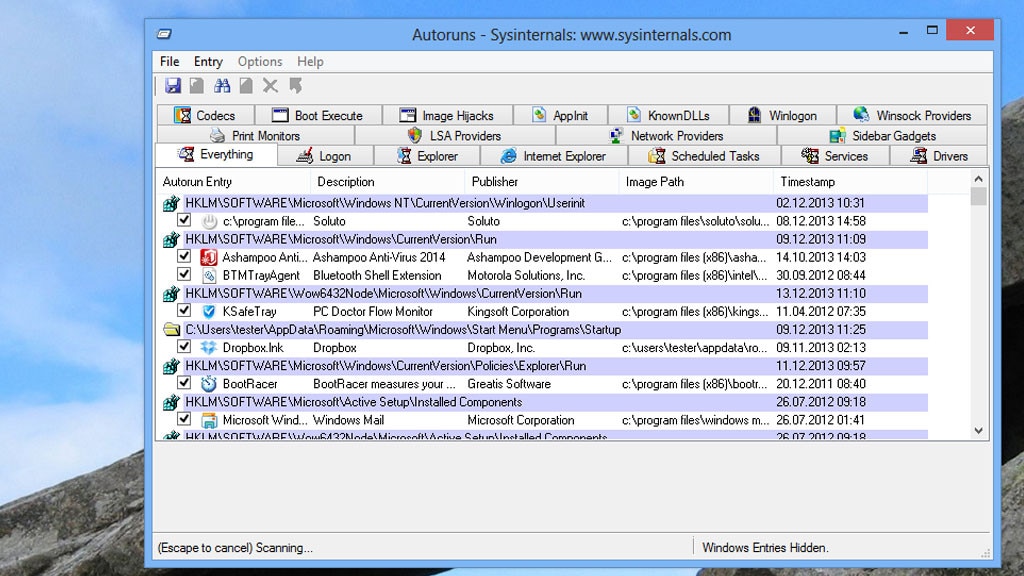Click registry icon of the Active Setup key
Viewport: 1024px width, 576px height.
(x=171, y=402)
